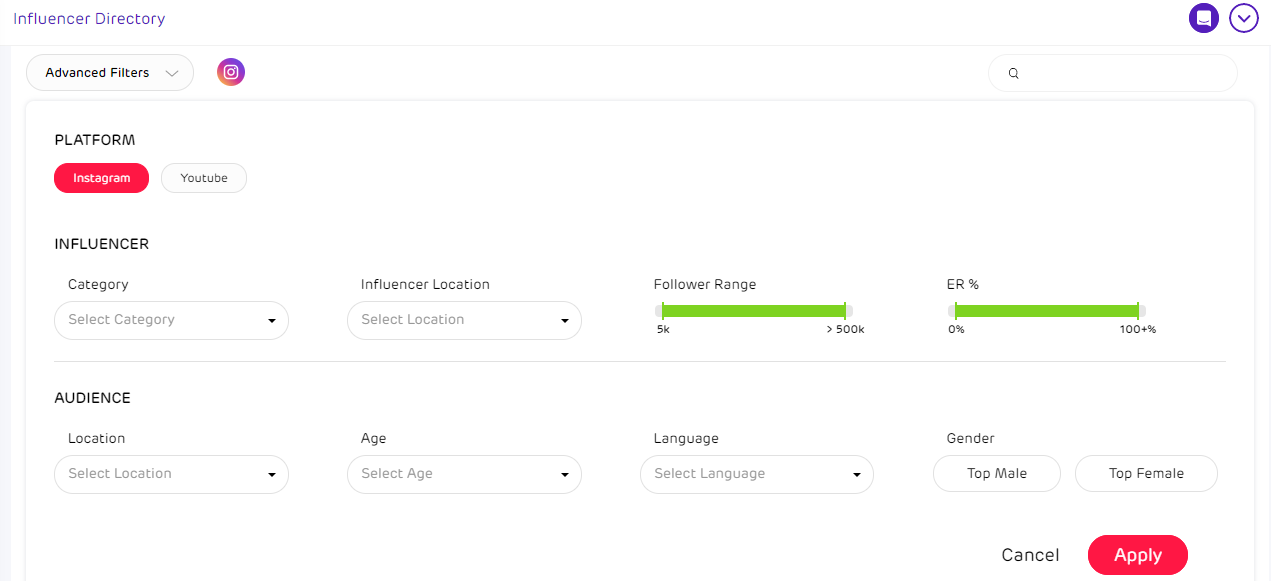Open the purple inbox icon in header
Screen dimensions: 1271x581
1204,18
